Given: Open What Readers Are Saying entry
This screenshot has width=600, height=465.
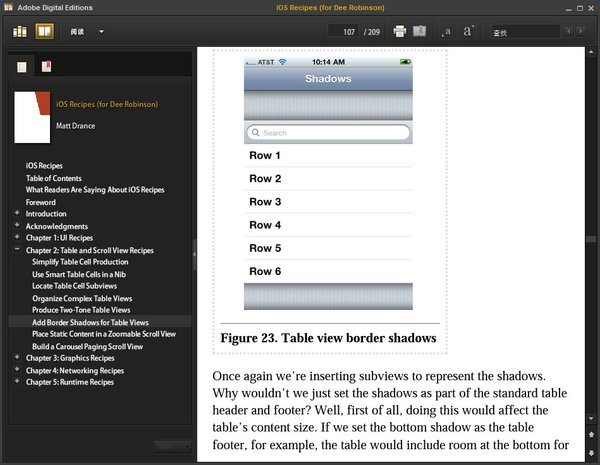Looking at the screenshot, I should 95,190.
